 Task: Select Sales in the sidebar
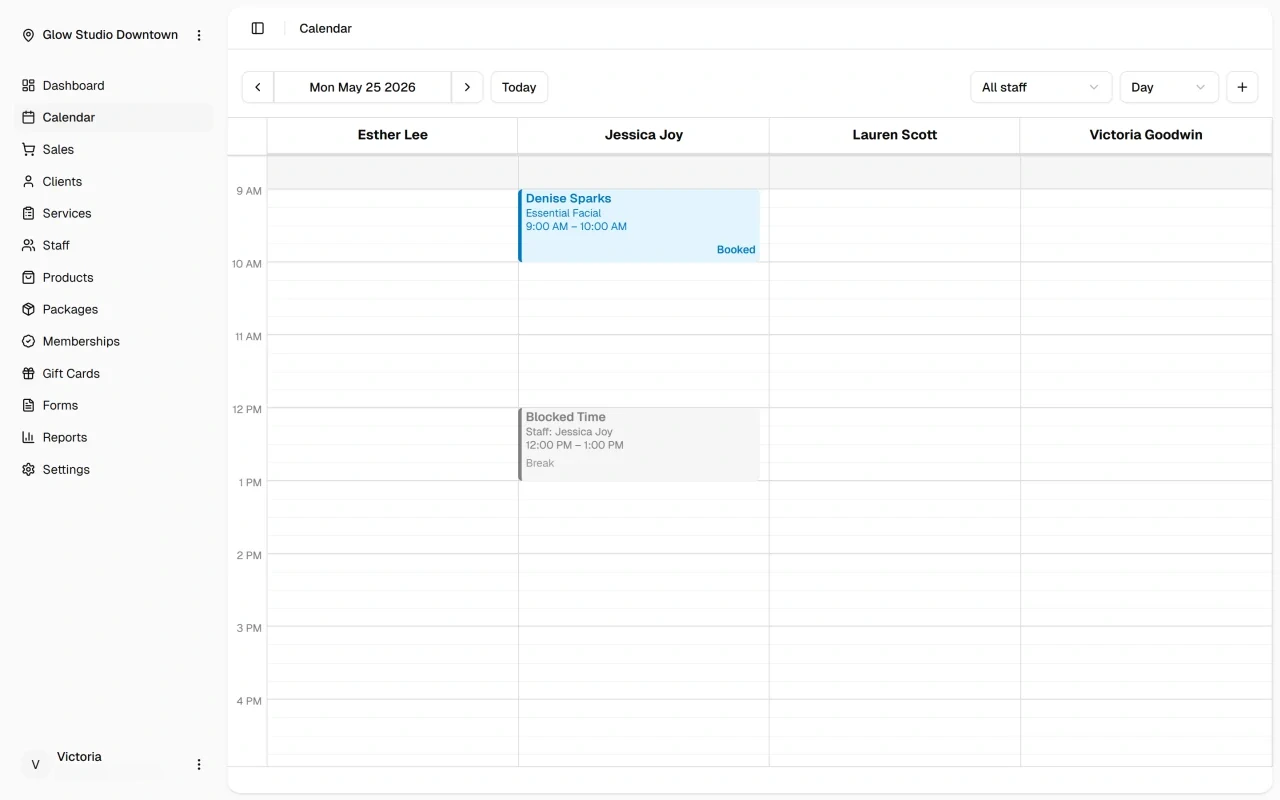[x=116, y=150]
